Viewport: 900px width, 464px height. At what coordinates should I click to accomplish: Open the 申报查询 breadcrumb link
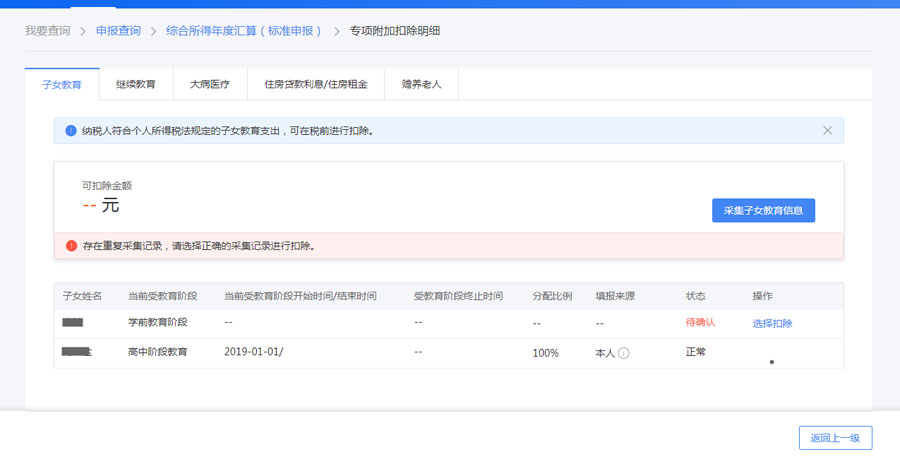coord(118,31)
